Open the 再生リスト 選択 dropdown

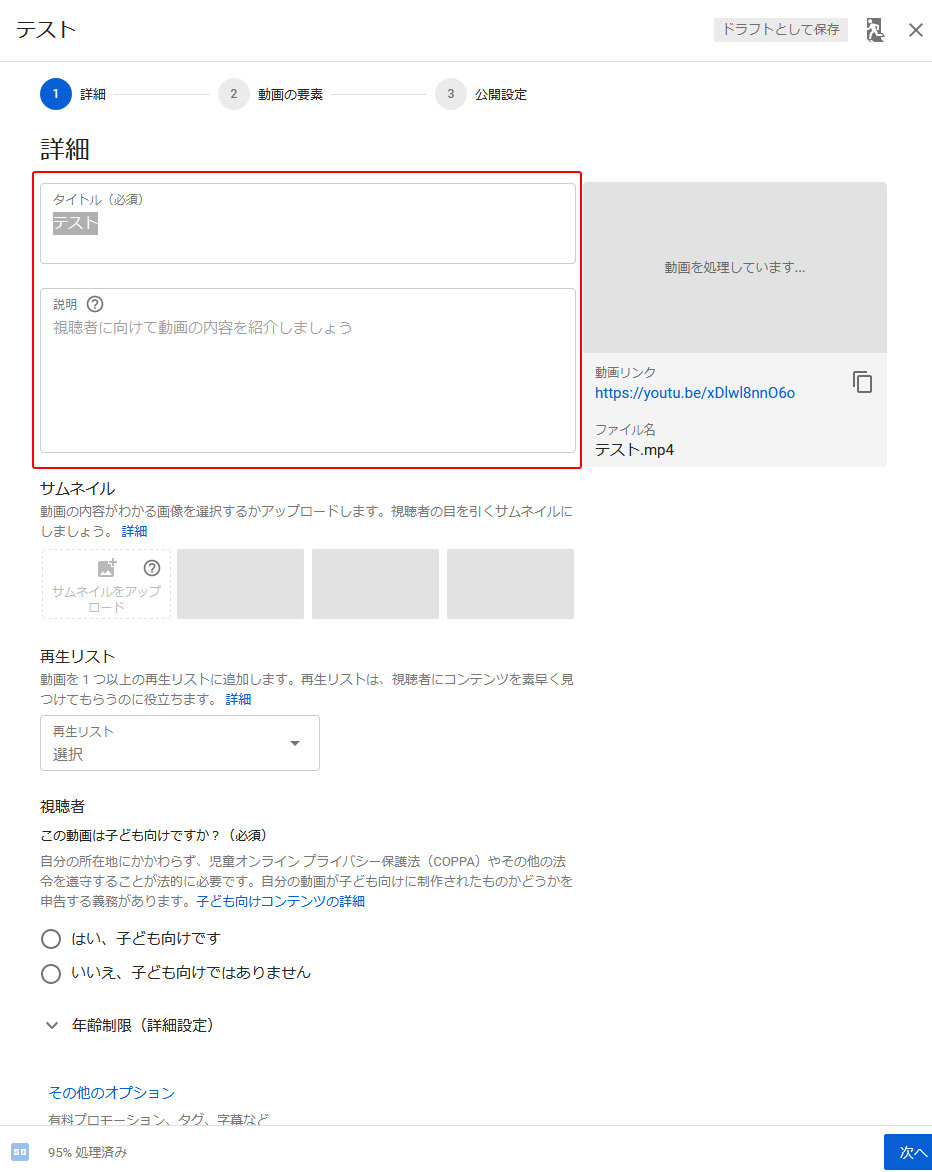tap(179, 743)
